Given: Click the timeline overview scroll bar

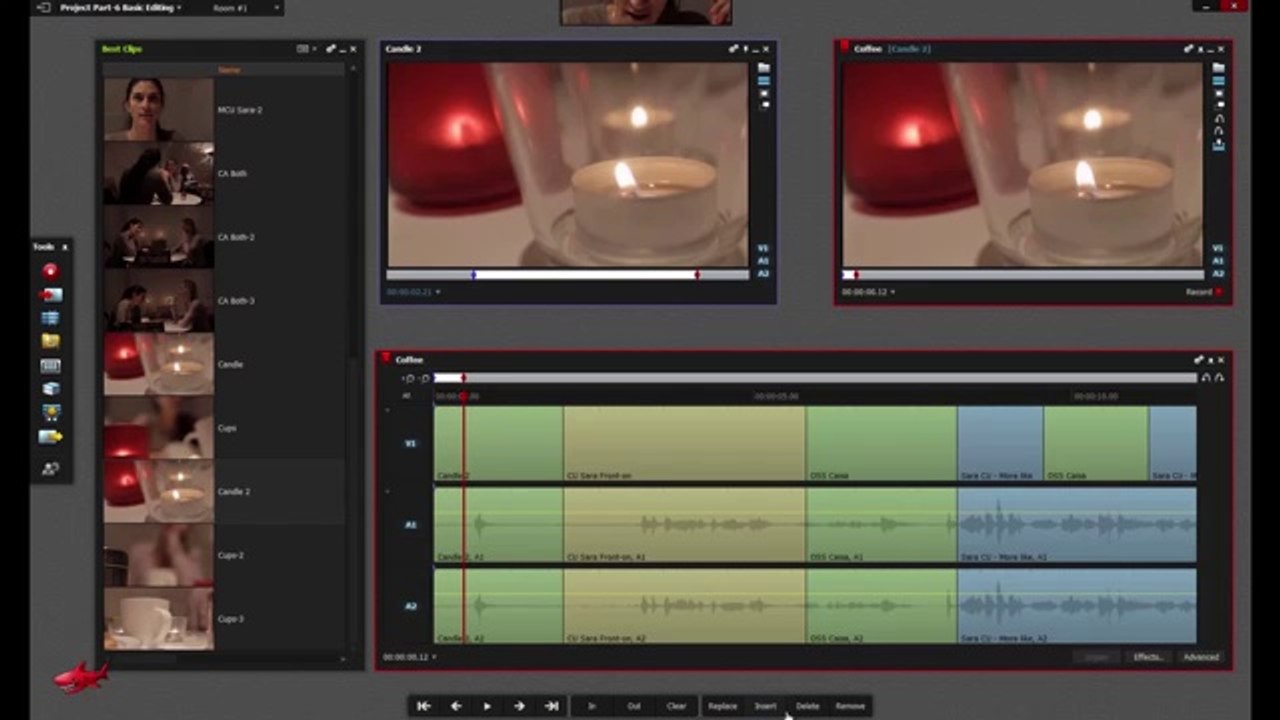Looking at the screenshot, I should point(815,378).
